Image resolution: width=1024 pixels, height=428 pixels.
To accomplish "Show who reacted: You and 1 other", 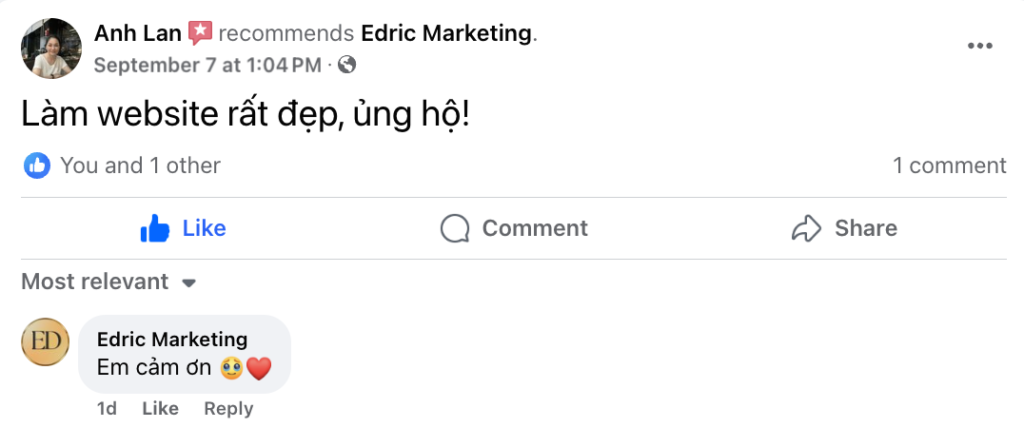I will click(x=140, y=165).
